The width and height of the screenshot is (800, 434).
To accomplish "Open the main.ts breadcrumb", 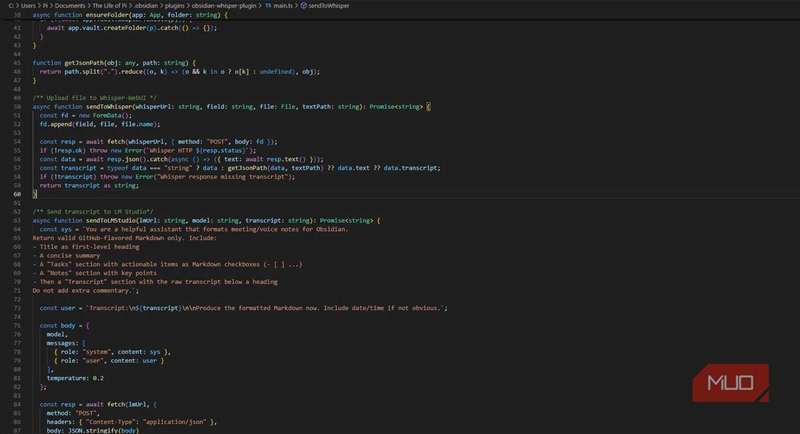I will 286,6.
